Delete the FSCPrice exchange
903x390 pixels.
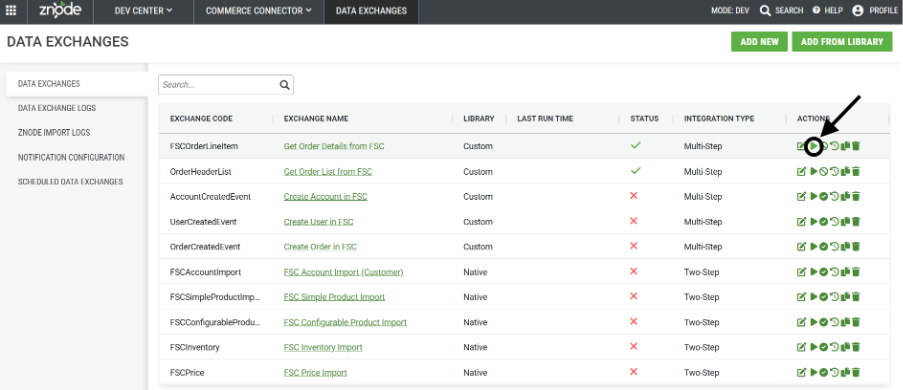[856, 372]
